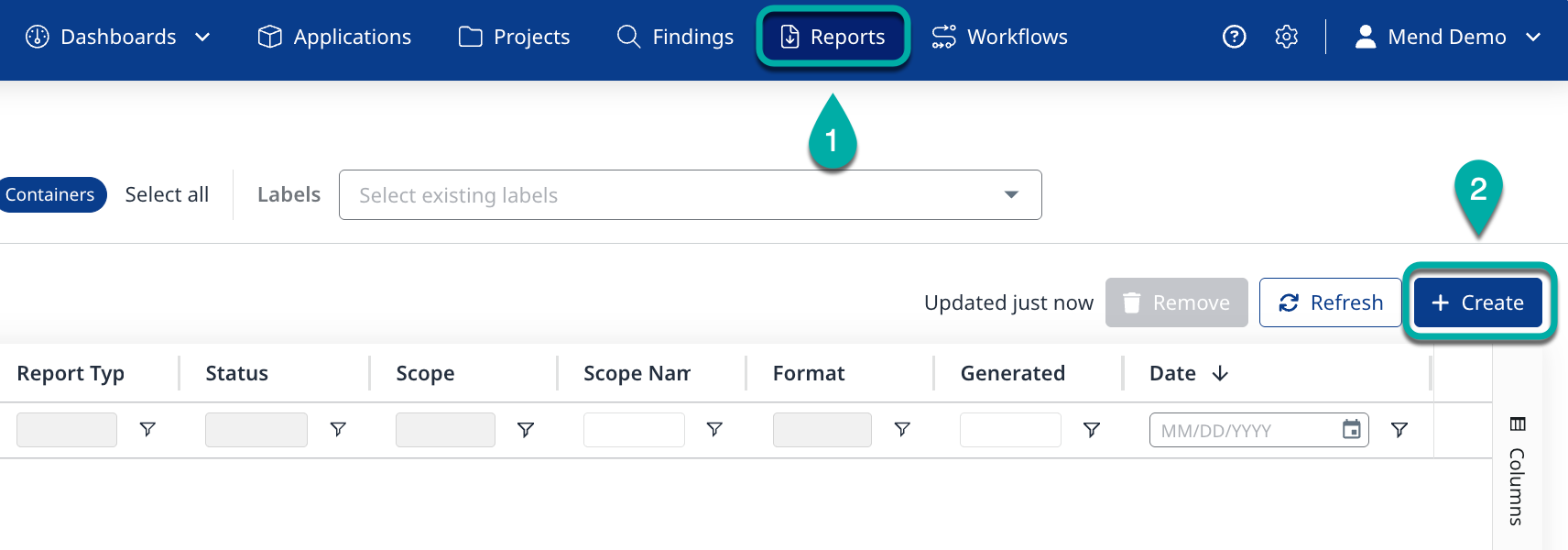This screenshot has width=1568, height=550.
Task: Click the filter icon for Format column
Action: tap(902, 429)
